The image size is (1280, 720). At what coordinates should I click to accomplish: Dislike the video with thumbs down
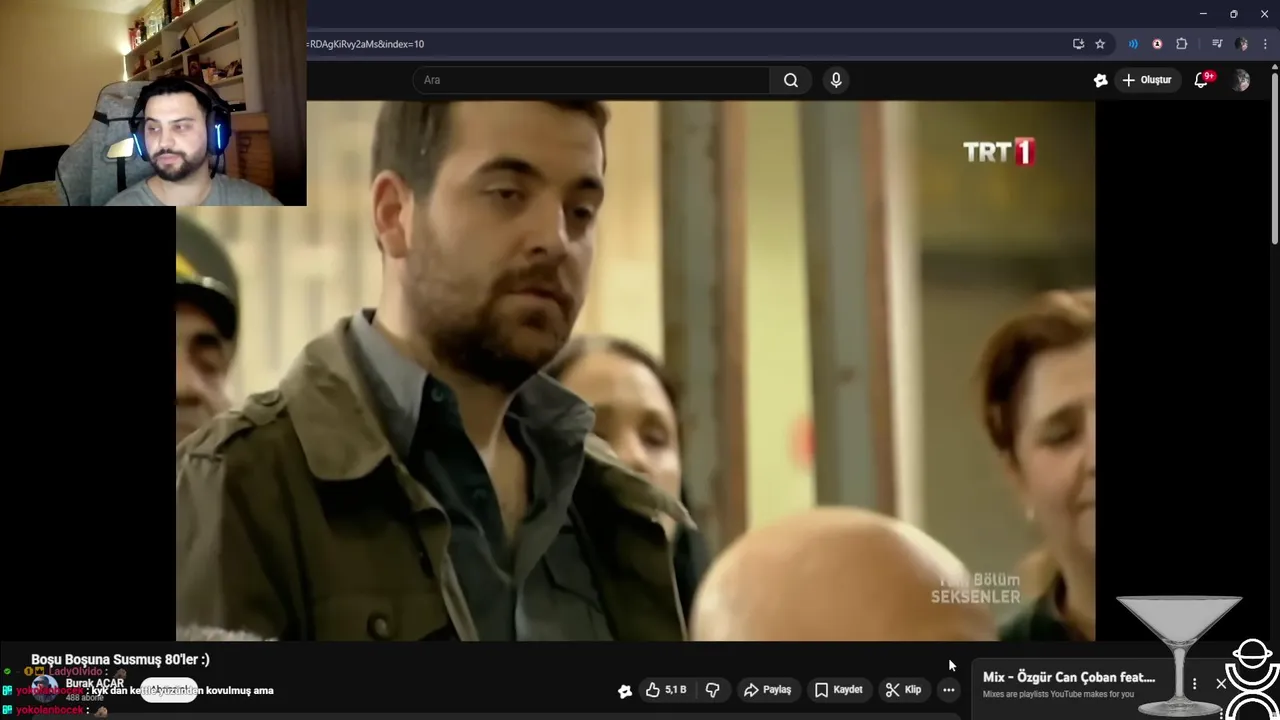(713, 690)
